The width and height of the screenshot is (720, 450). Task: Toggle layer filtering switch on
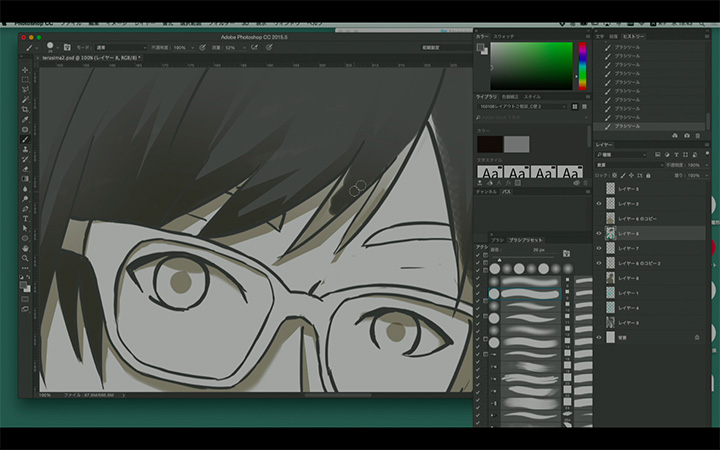pos(707,154)
